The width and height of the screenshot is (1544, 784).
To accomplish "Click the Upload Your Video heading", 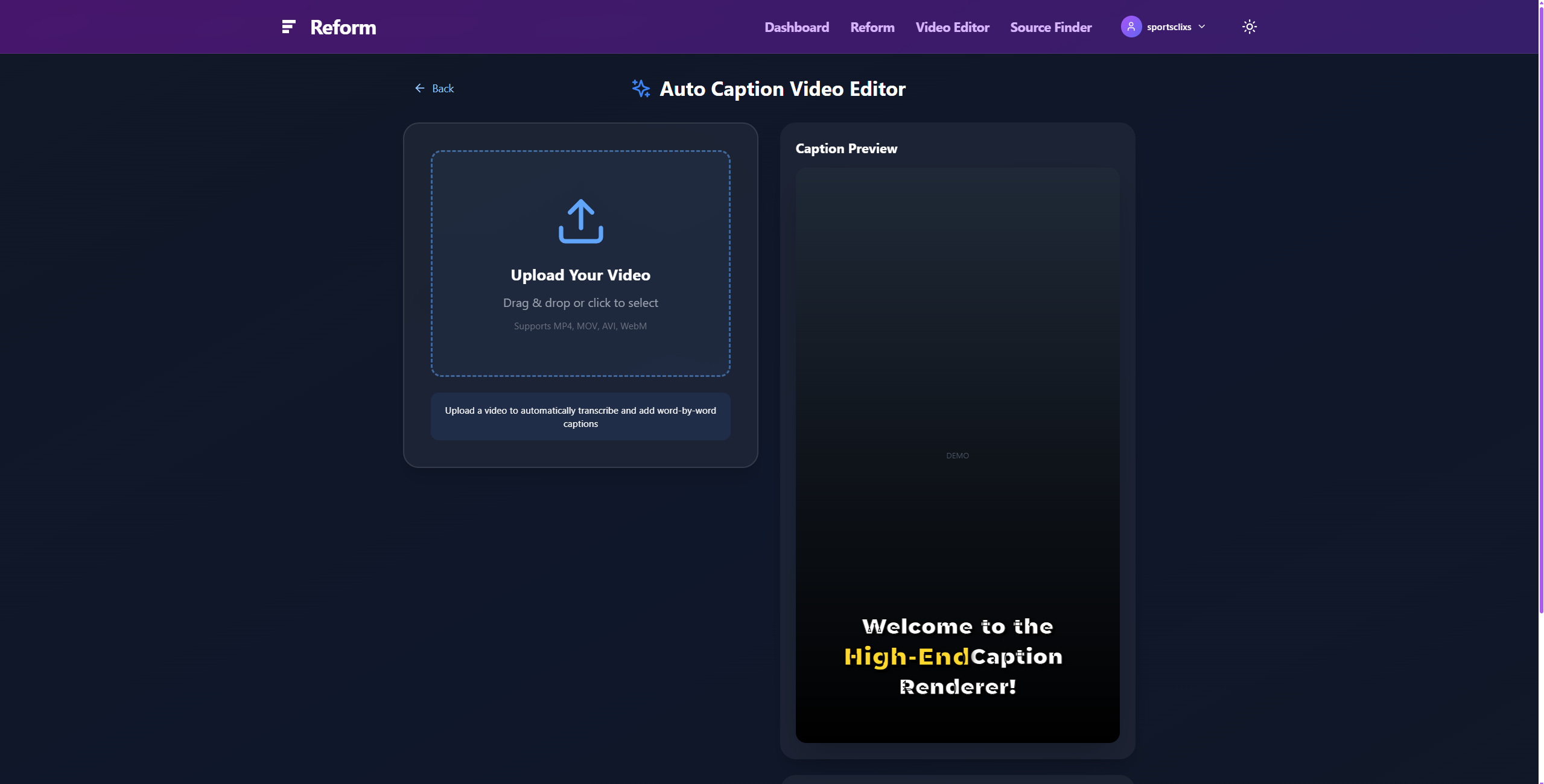I will 580,275.
